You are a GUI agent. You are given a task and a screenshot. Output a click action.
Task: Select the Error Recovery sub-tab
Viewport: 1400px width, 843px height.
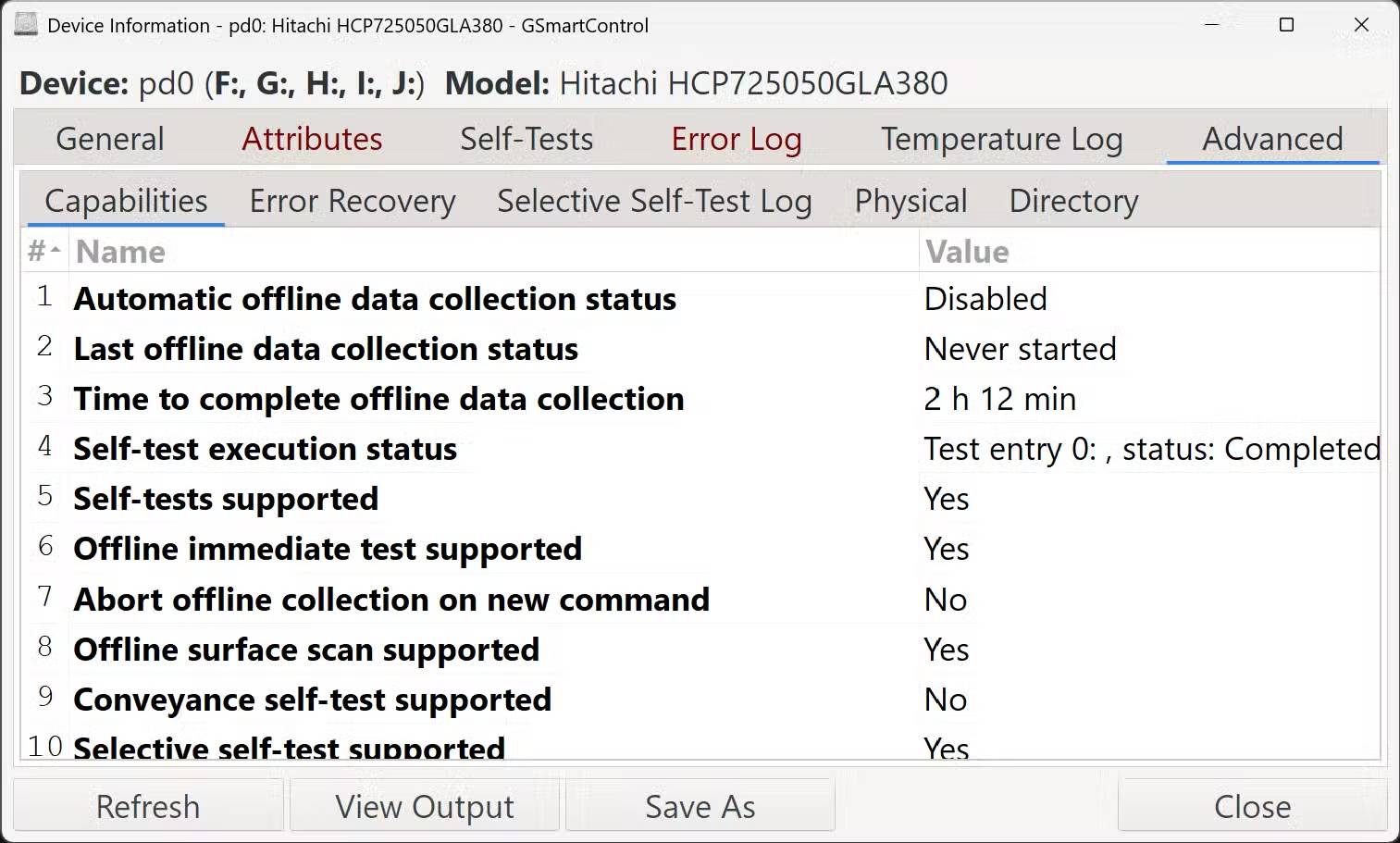(x=353, y=201)
